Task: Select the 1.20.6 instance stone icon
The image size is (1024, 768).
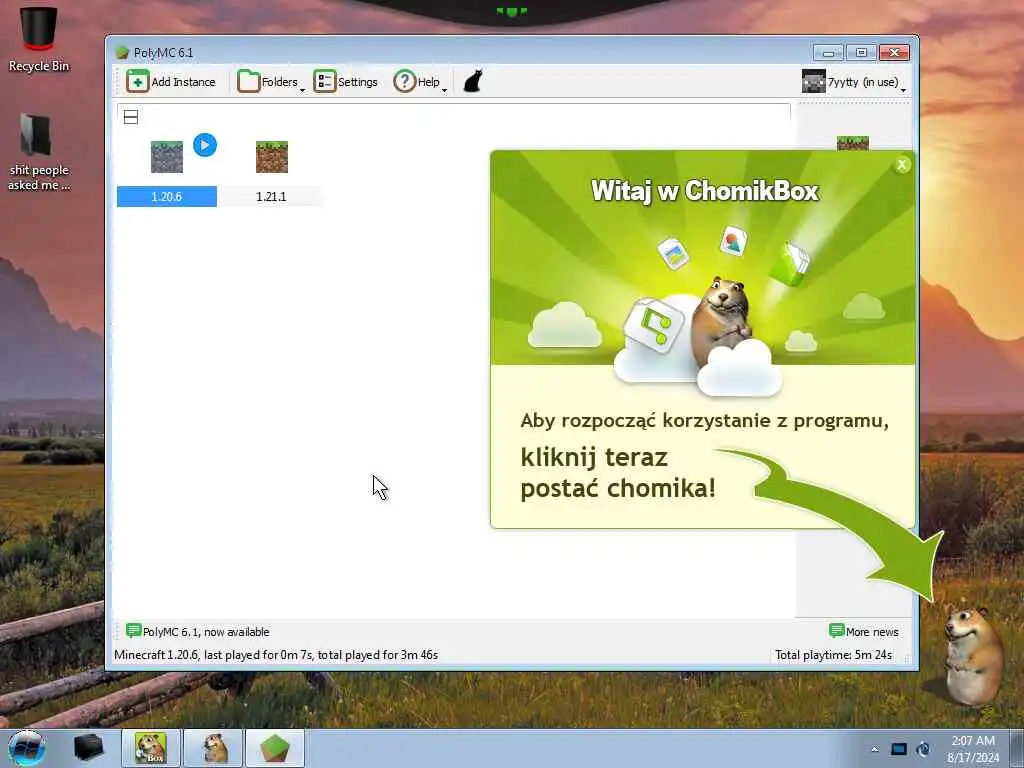Action: tap(167, 157)
